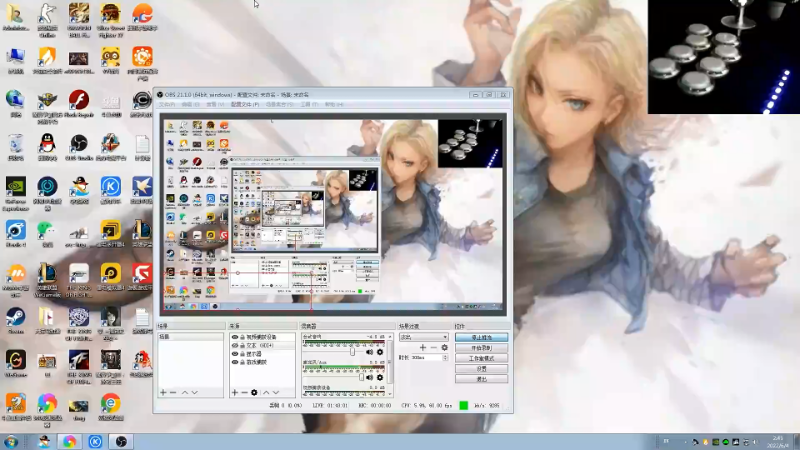Remove the scene transition with the minus icon

tap(434, 347)
